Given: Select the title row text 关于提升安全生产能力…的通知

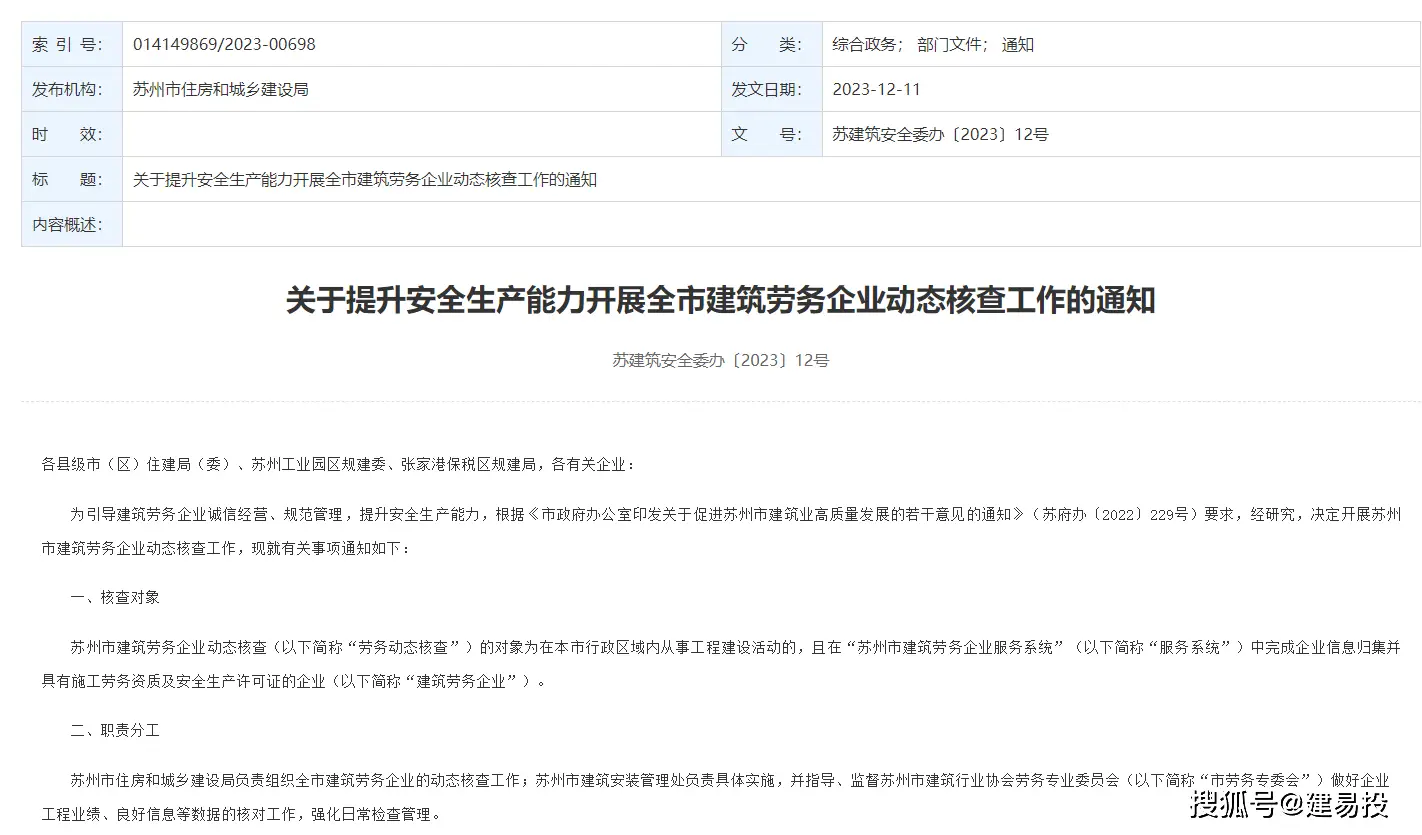Looking at the screenshot, I should tap(365, 179).
